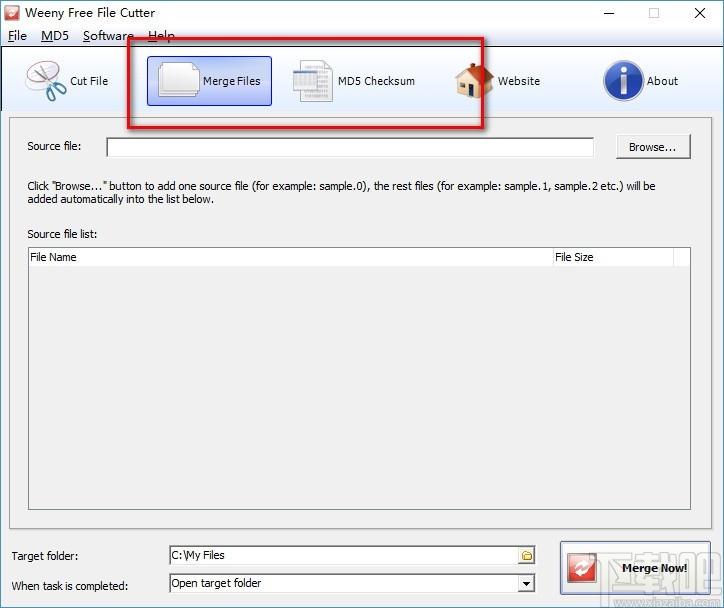Open the Help menu
Screen dimensions: 724x608
(161, 36)
